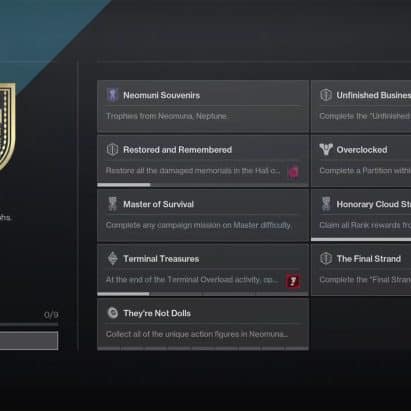The height and width of the screenshot is (411, 411).
Task: Click the Honorary Cloud Strider icon
Action: (x=326, y=204)
